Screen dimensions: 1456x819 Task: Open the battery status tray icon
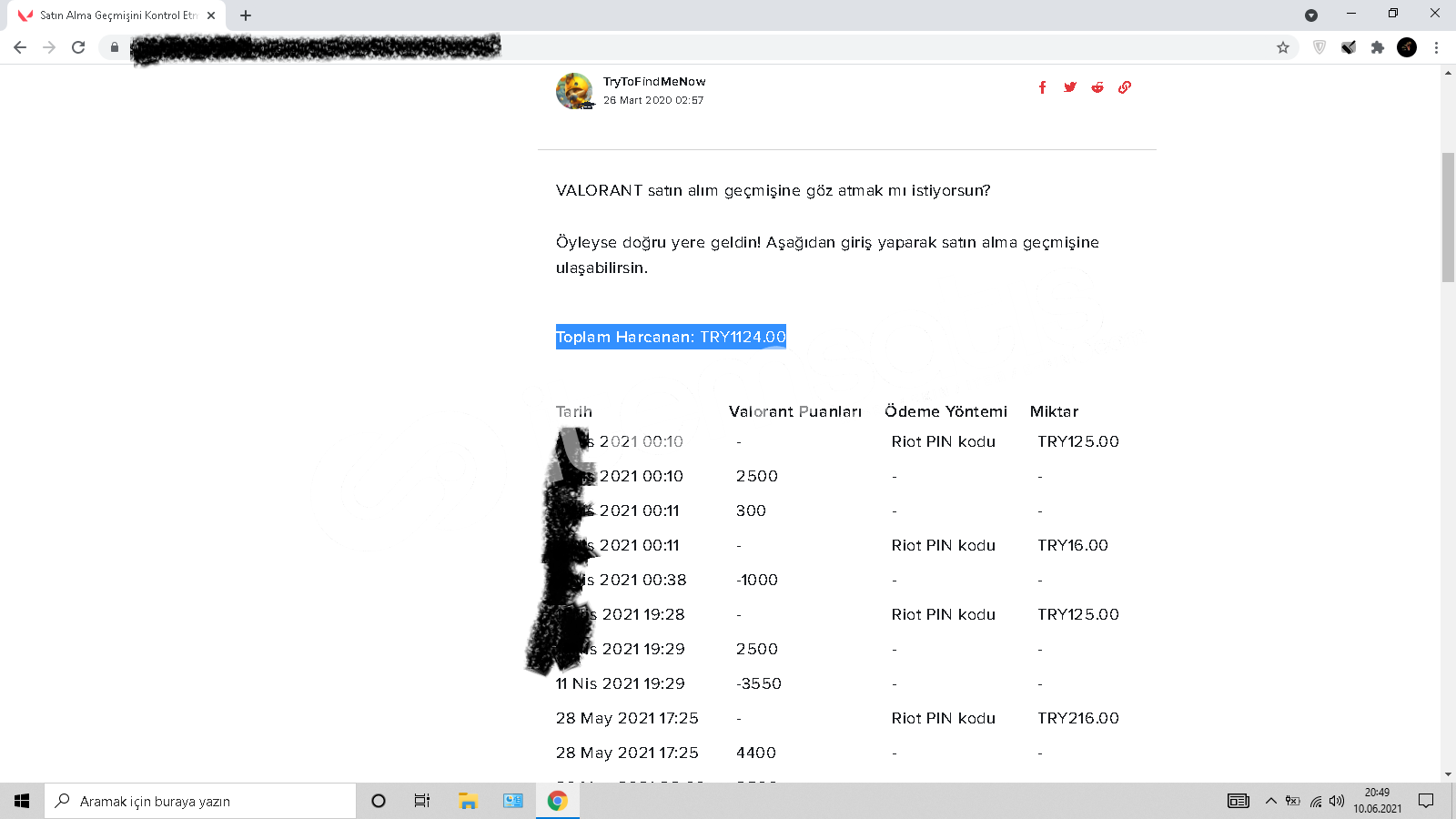click(x=1293, y=801)
